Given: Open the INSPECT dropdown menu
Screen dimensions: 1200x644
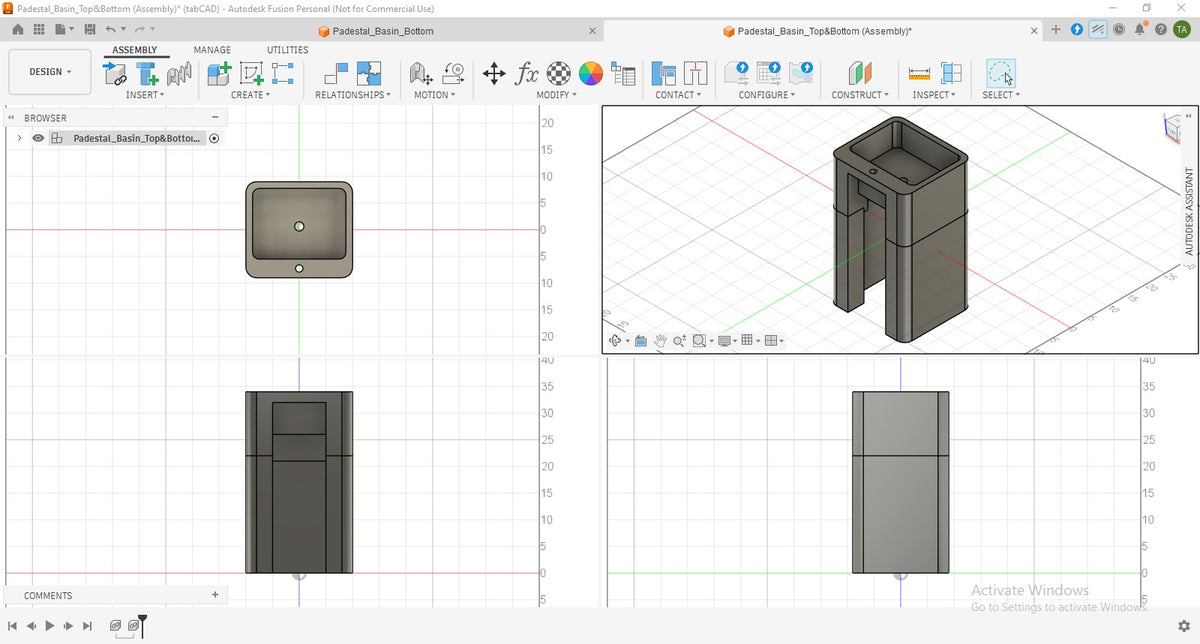Looking at the screenshot, I should point(934,95).
